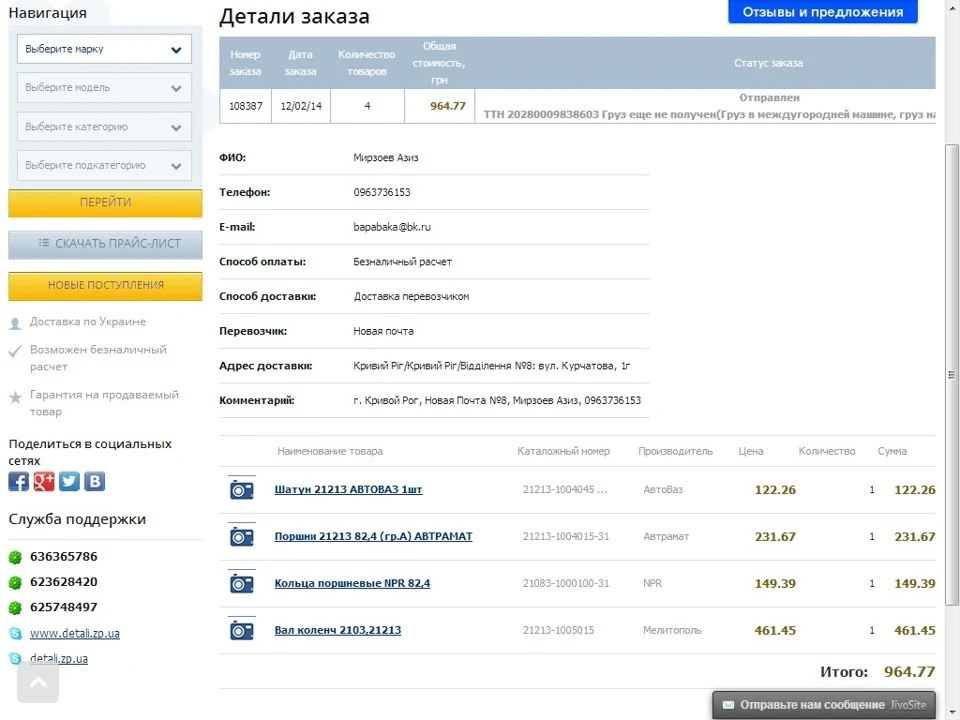This screenshot has width=960, height=720.
Task: Click the scroll-to-top arrow button
Action: point(38,683)
